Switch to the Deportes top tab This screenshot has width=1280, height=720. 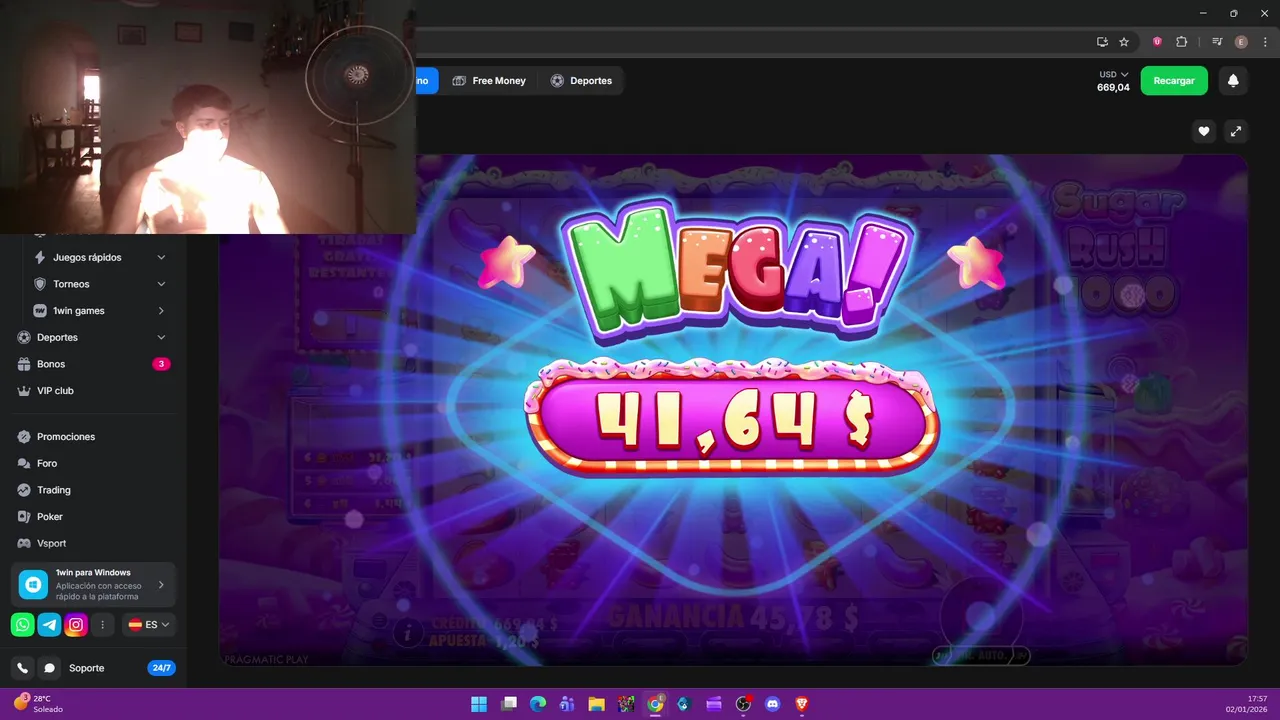click(581, 81)
